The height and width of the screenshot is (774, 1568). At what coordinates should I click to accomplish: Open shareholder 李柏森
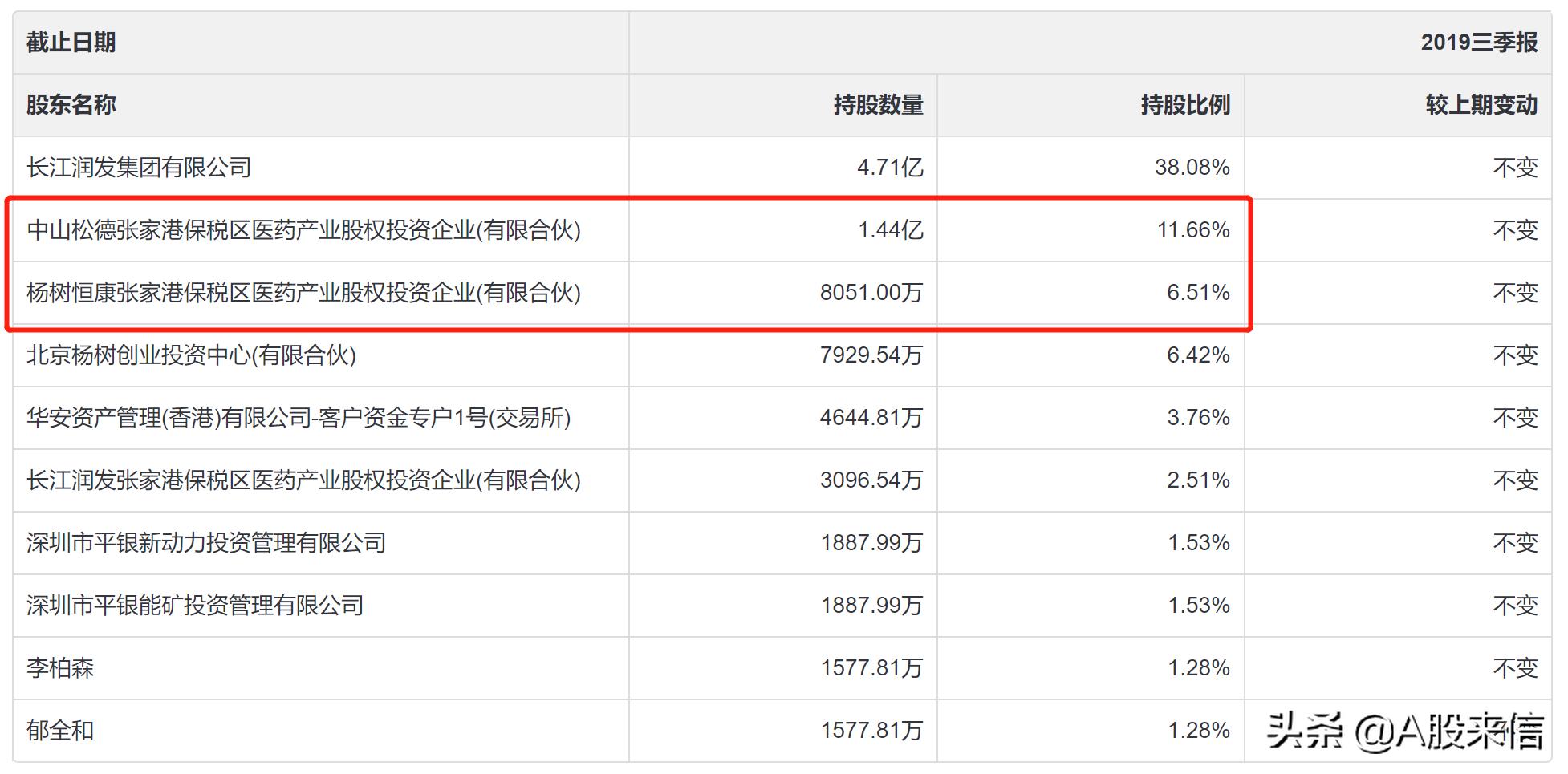60,668
